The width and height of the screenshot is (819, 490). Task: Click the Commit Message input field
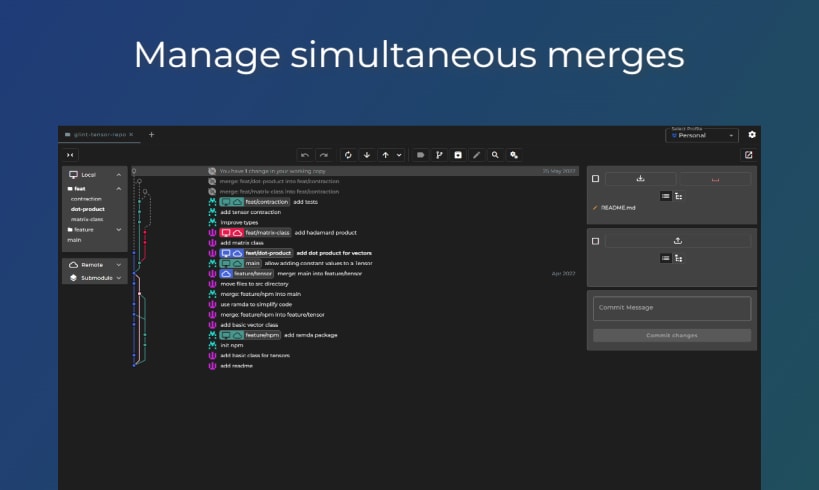point(672,309)
